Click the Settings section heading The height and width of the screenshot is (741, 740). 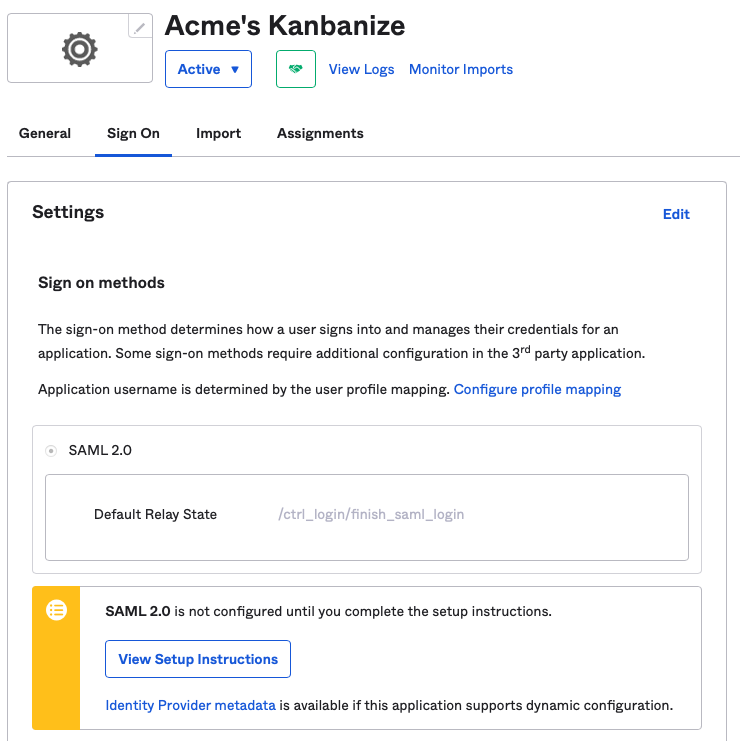pyautogui.click(x=68, y=212)
